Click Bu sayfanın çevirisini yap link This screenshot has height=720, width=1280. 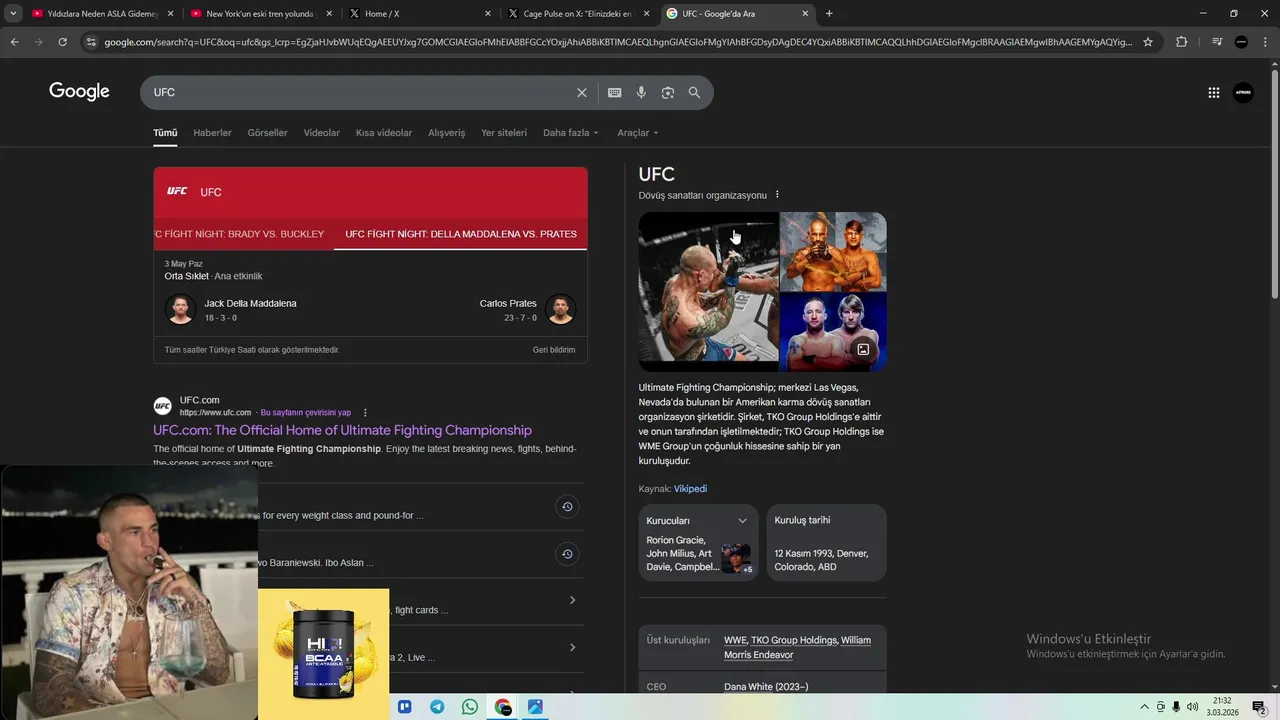tap(306, 412)
